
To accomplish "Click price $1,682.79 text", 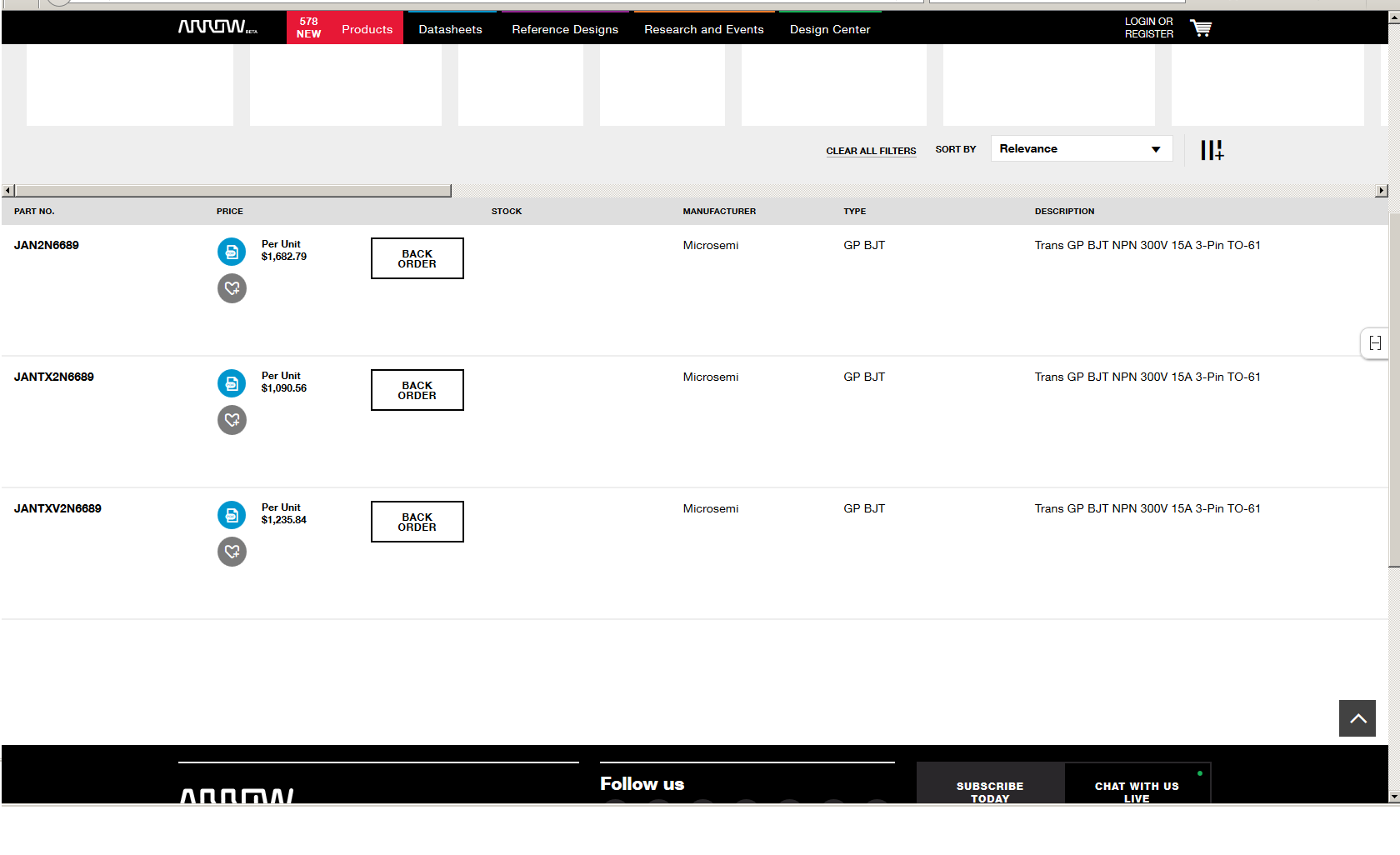I will (284, 257).
